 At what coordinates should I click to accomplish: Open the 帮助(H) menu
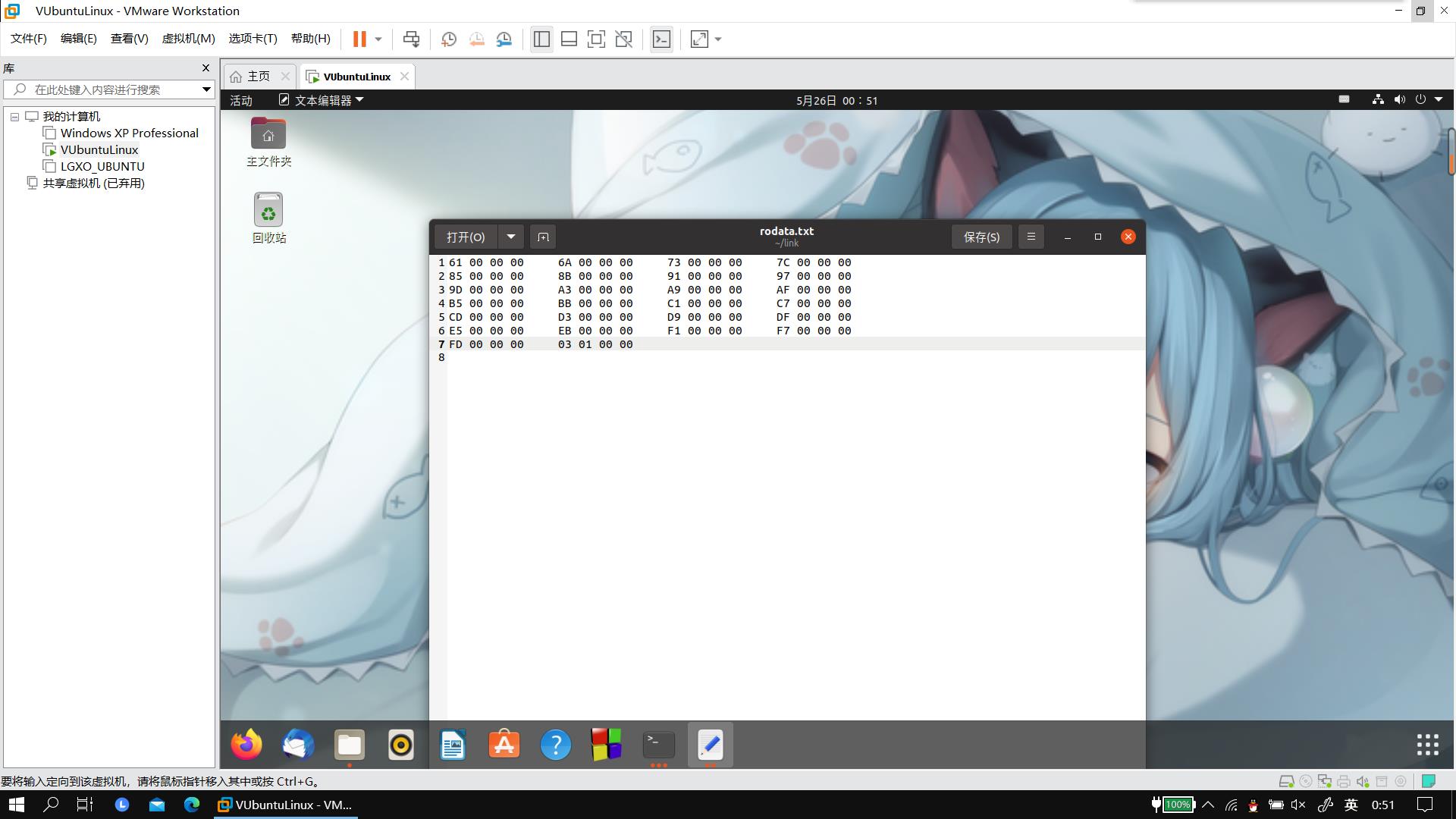point(311,39)
